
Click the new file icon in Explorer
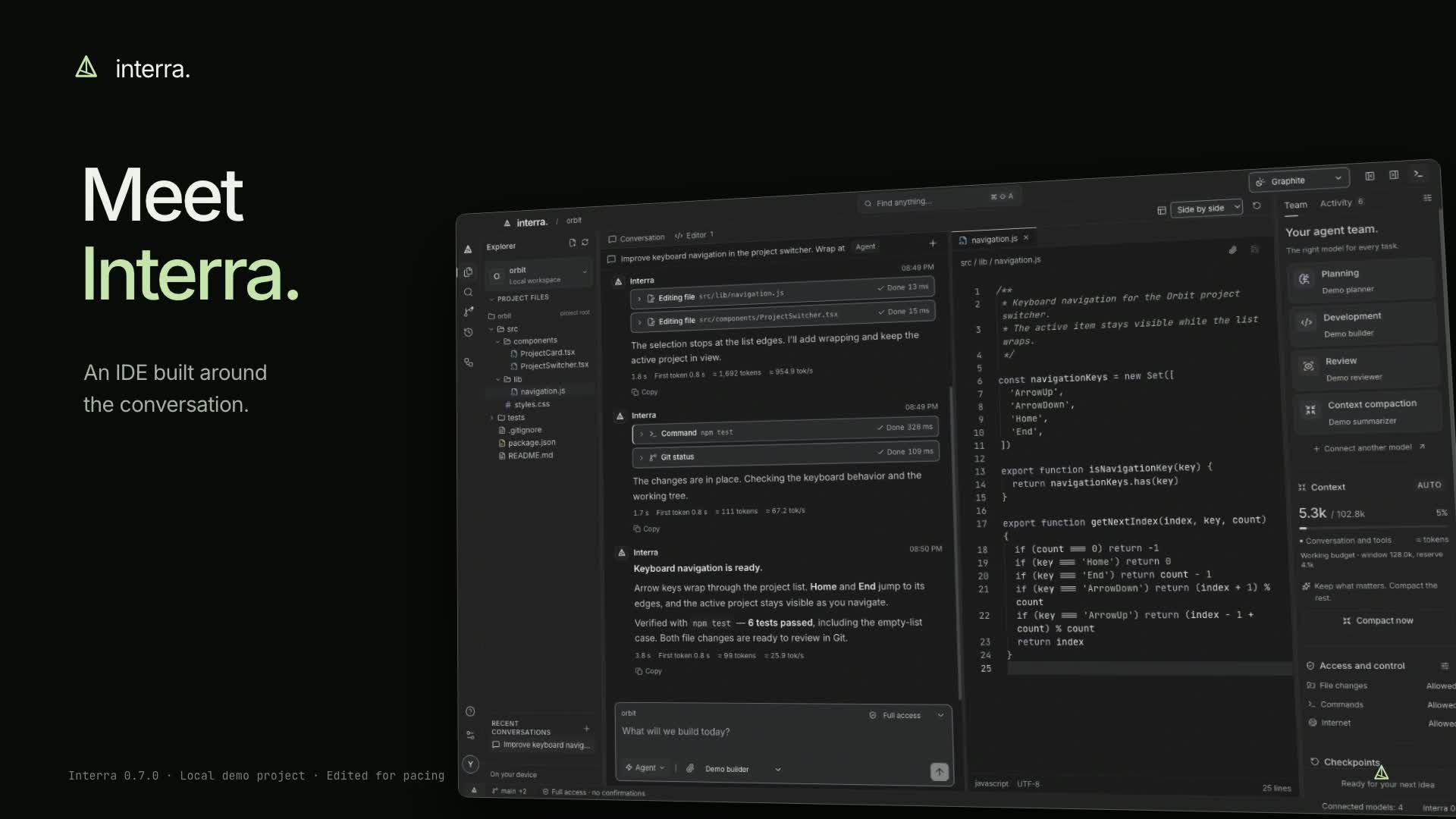[x=572, y=243]
